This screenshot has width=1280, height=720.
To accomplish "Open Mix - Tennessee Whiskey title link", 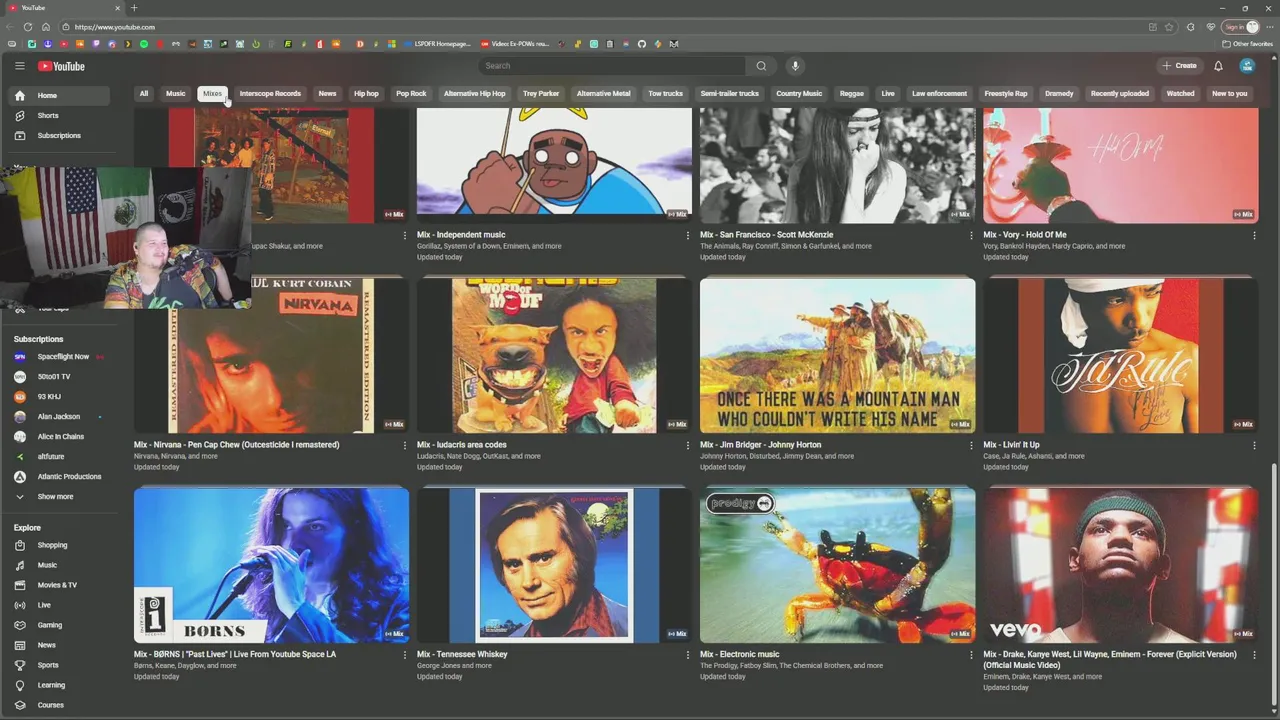I will pos(462,655).
